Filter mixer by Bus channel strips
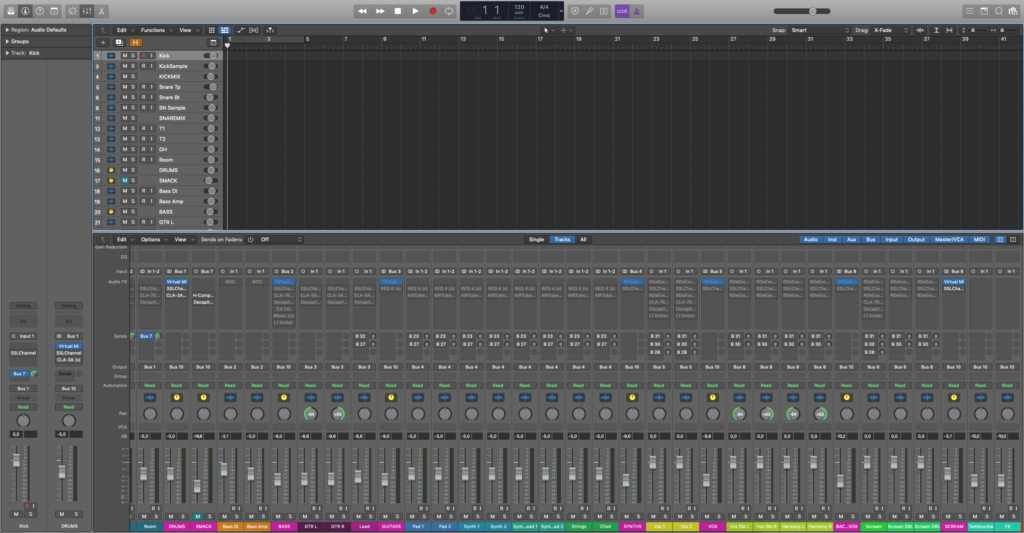The width and height of the screenshot is (1024, 533). pyautogui.click(x=871, y=239)
